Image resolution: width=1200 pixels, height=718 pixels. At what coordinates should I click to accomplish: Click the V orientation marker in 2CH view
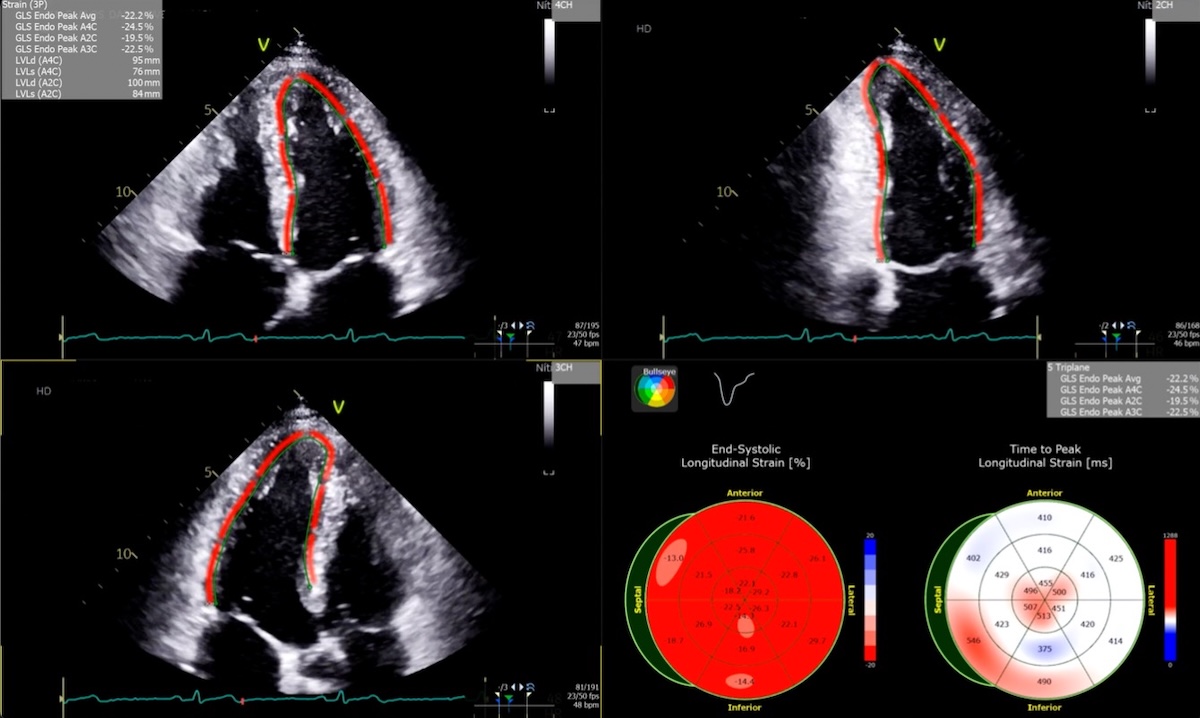click(939, 44)
